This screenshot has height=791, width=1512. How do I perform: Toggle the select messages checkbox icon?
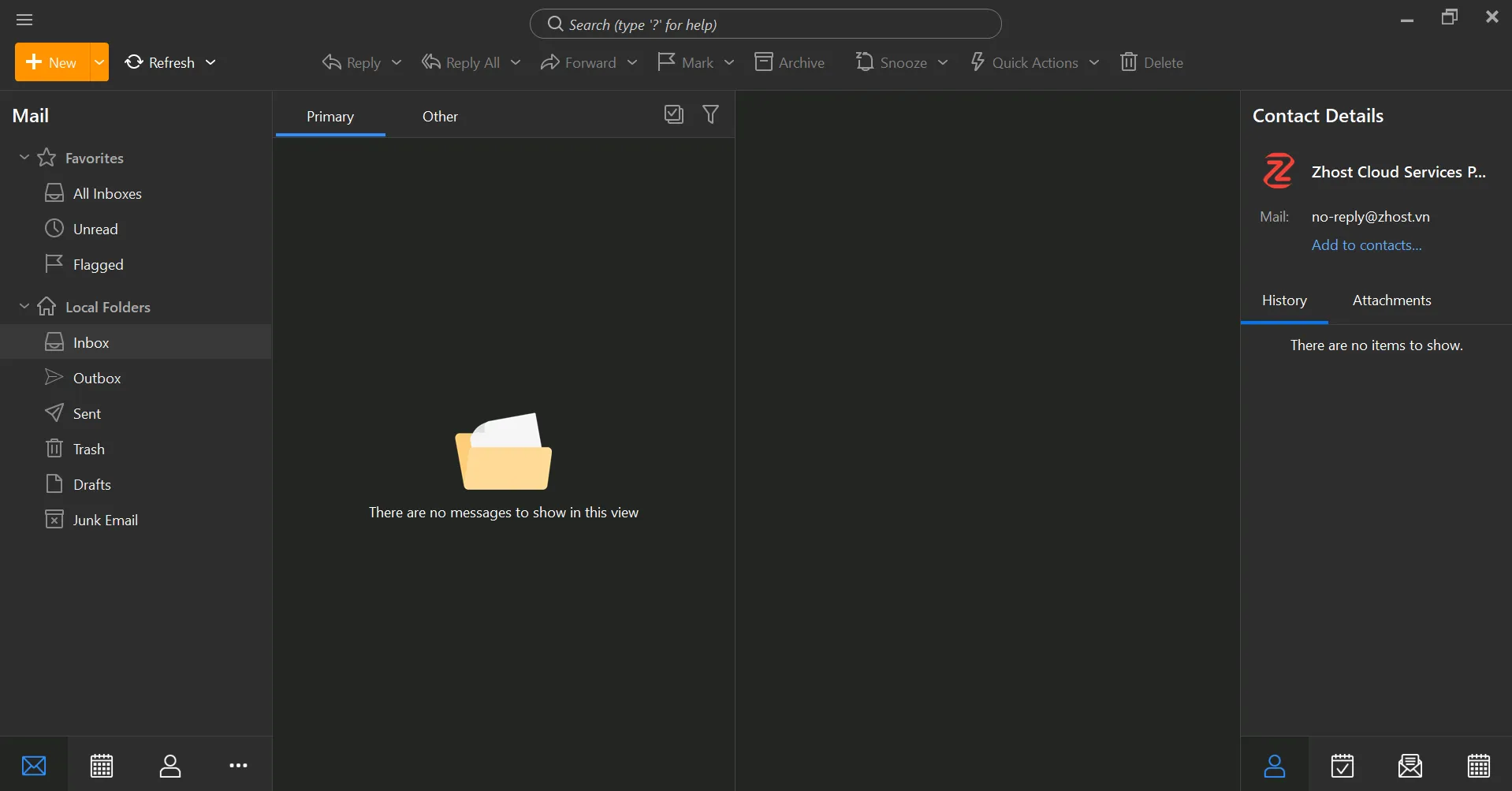[673, 115]
